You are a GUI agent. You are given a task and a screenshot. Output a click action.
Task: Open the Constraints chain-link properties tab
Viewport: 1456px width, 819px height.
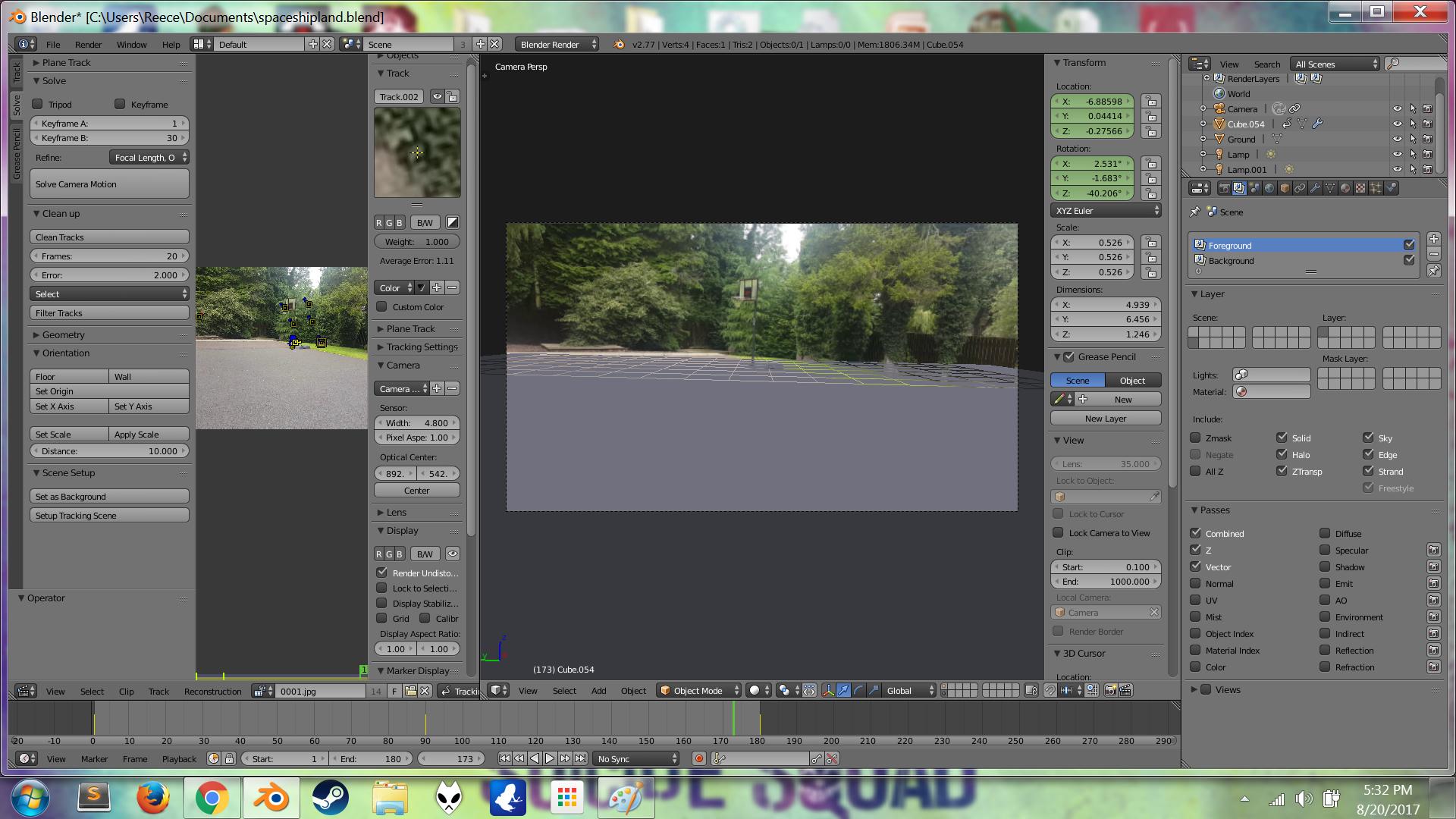point(1300,187)
